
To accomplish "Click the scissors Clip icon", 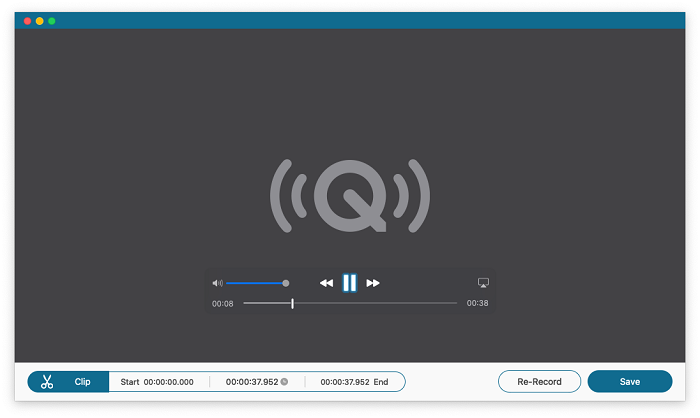I will pyautogui.click(x=47, y=382).
